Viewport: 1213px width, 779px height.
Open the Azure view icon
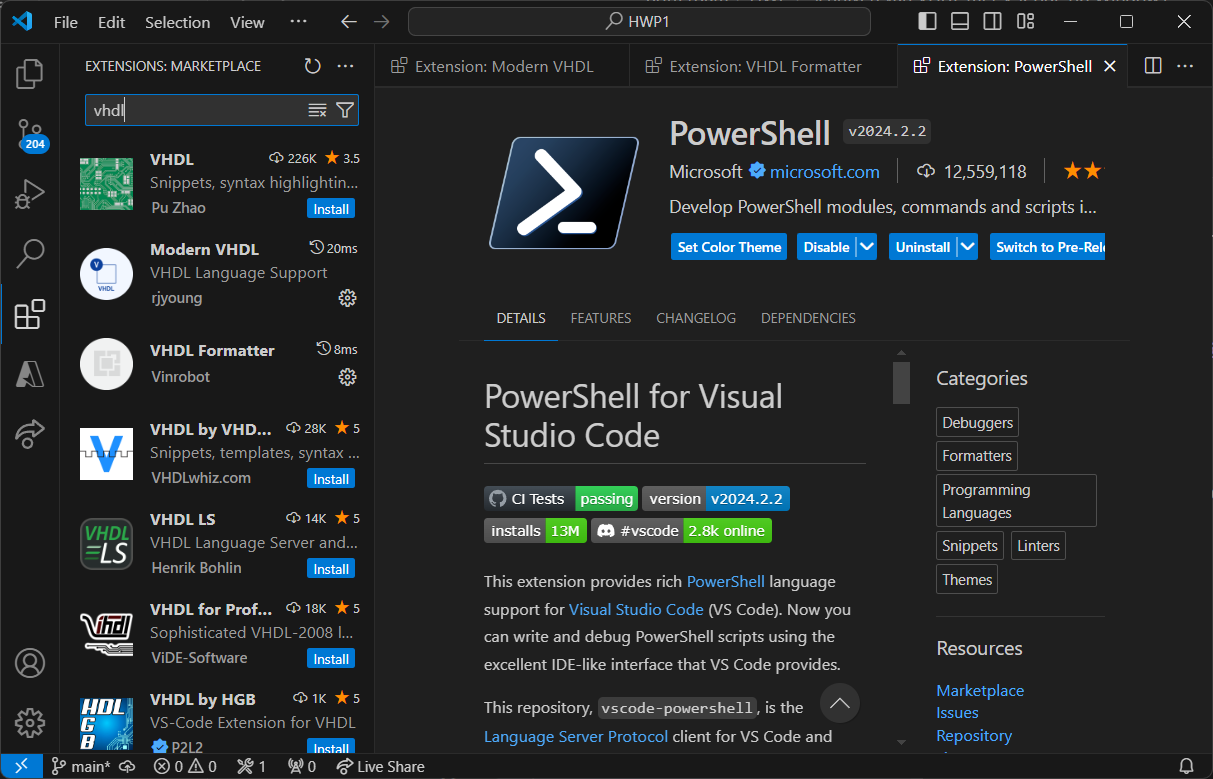pyautogui.click(x=30, y=374)
